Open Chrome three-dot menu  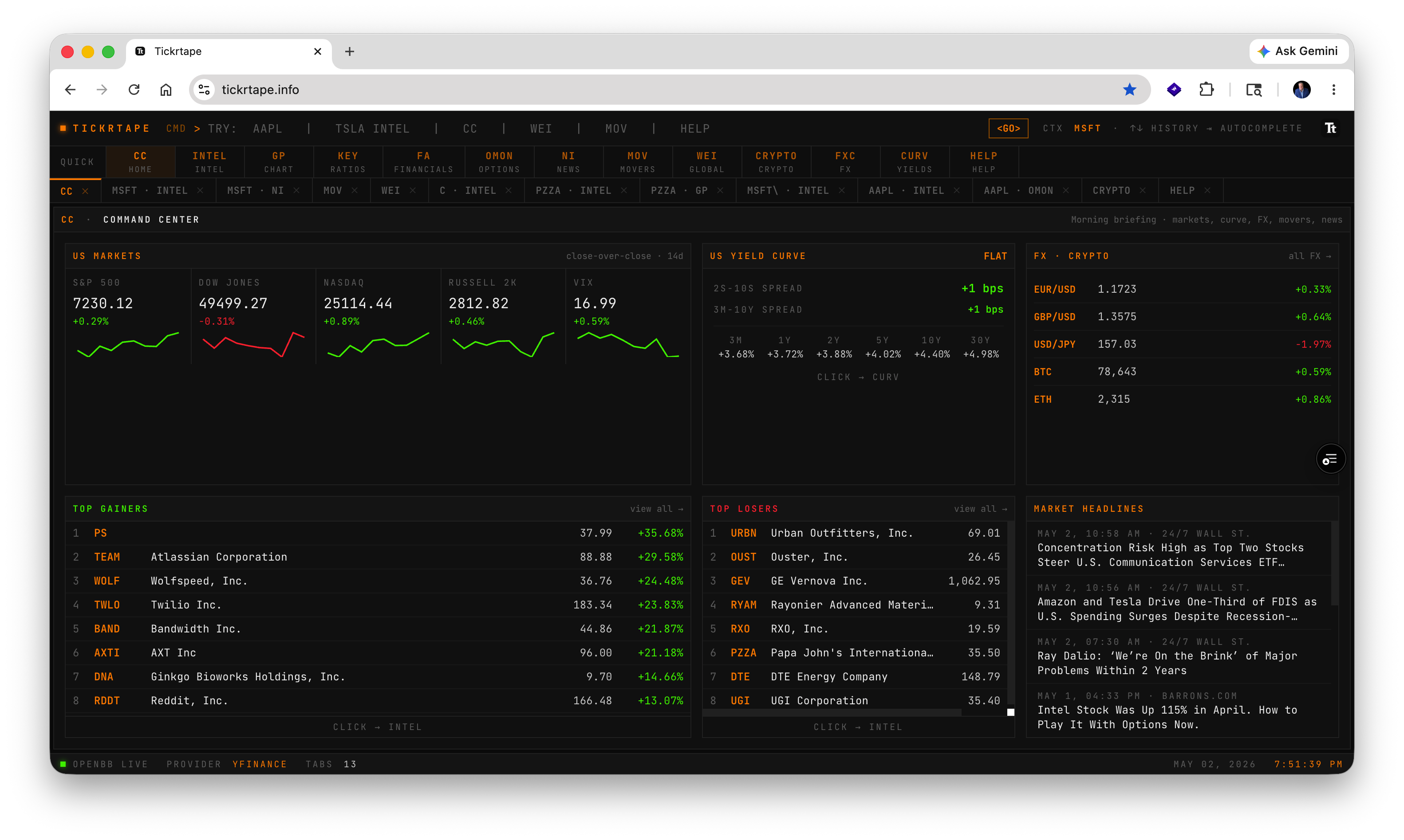pyautogui.click(x=1334, y=90)
